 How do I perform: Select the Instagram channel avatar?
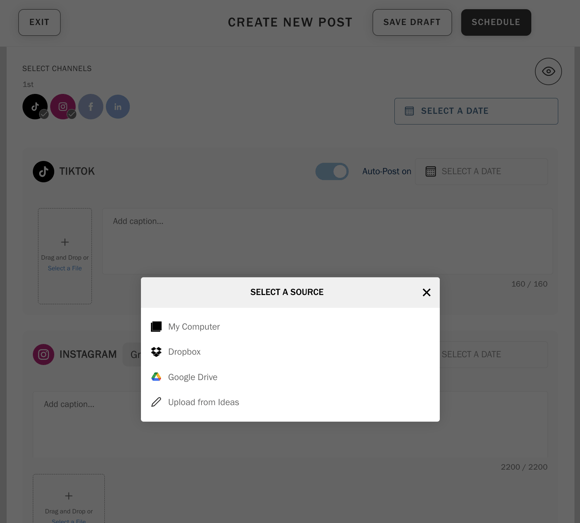tap(63, 107)
